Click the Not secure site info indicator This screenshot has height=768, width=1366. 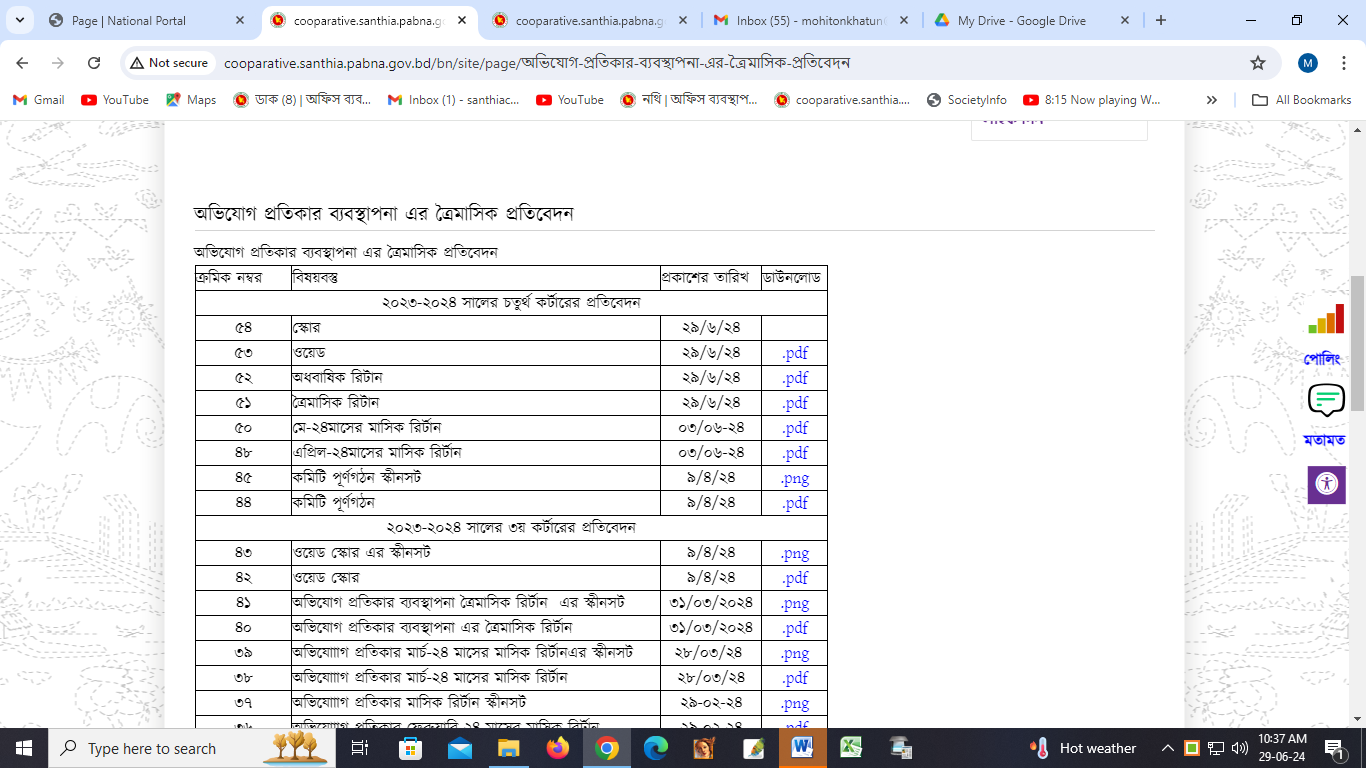166,63
